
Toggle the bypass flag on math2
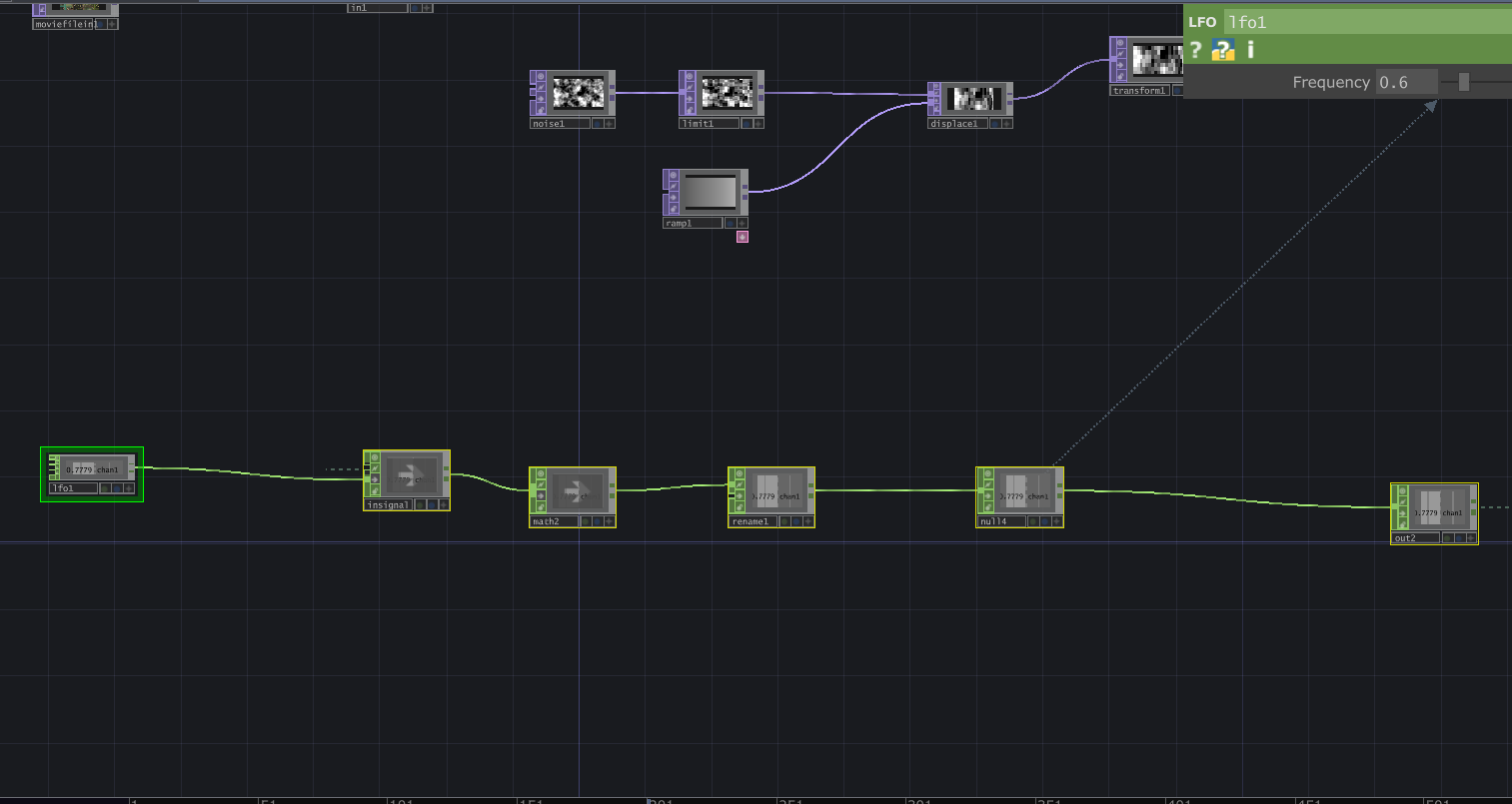(x=538, y=484)
